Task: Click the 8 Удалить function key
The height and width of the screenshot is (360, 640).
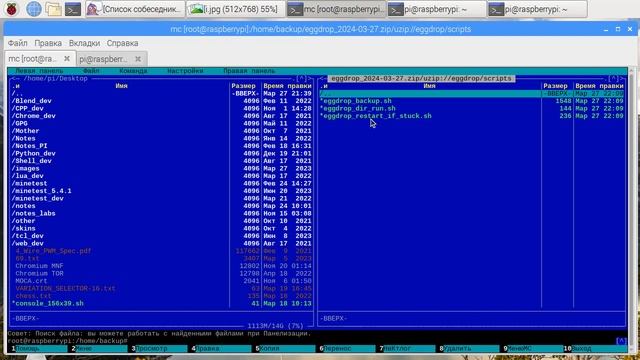Action: [x=467, y=349]
